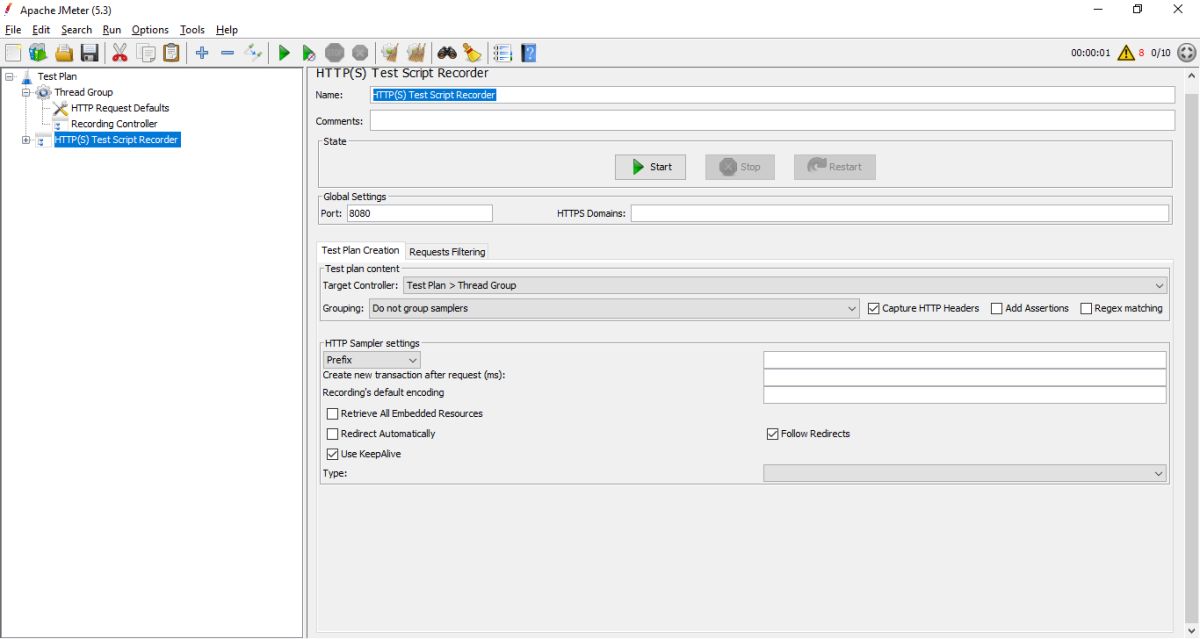The width and height of the screenshot is (1200, 639).
Task: Save the test plan with floppy icon
Action: pyautogui.click(x=90, y=53)
